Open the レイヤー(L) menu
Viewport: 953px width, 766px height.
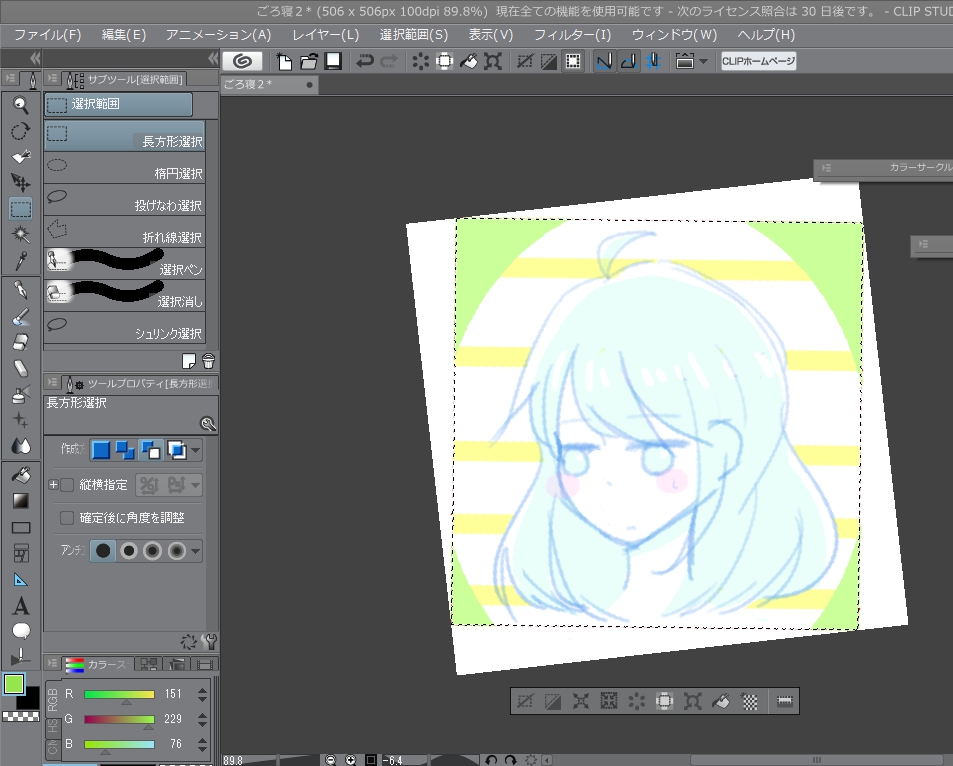coord(325,35)
